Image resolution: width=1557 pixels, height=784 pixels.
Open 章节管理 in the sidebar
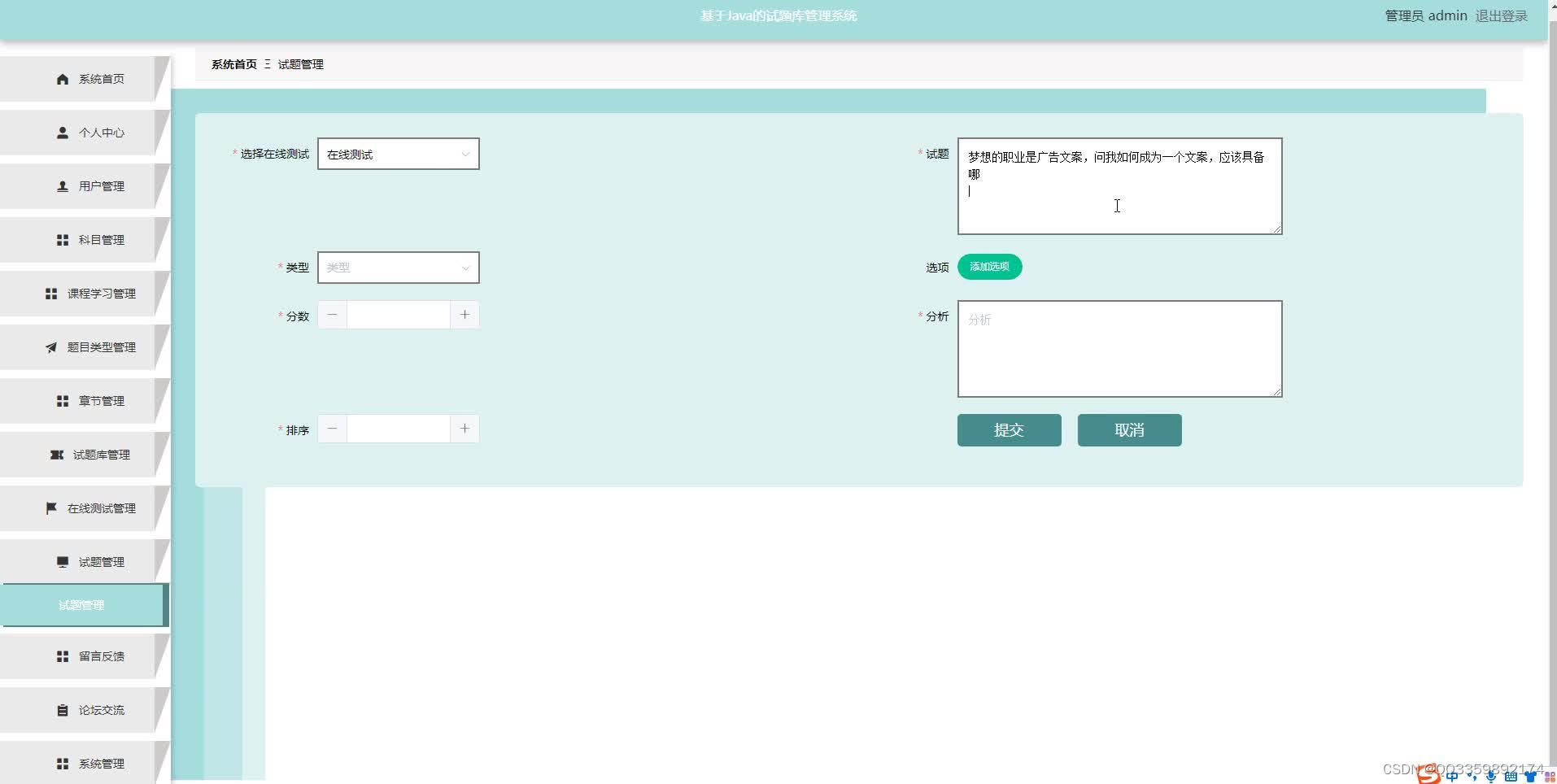point(85,401)
